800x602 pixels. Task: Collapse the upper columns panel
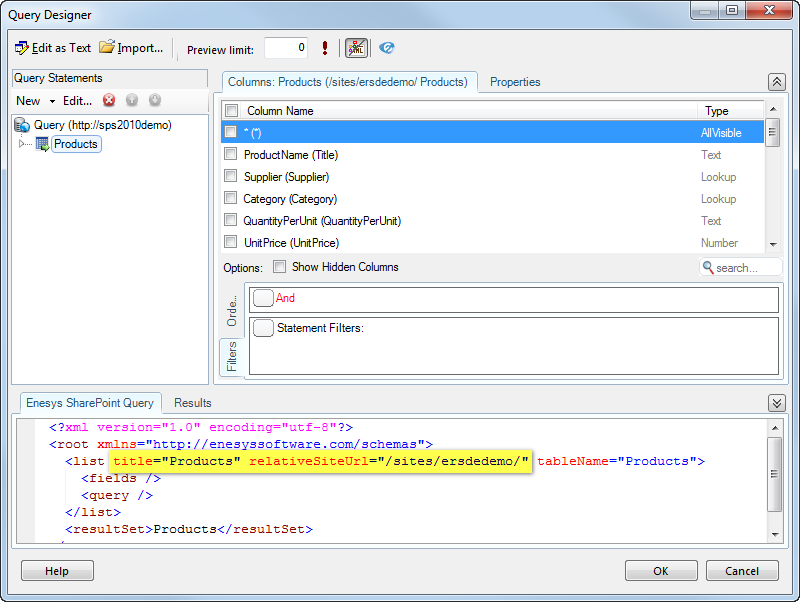(x=776, y=82)
